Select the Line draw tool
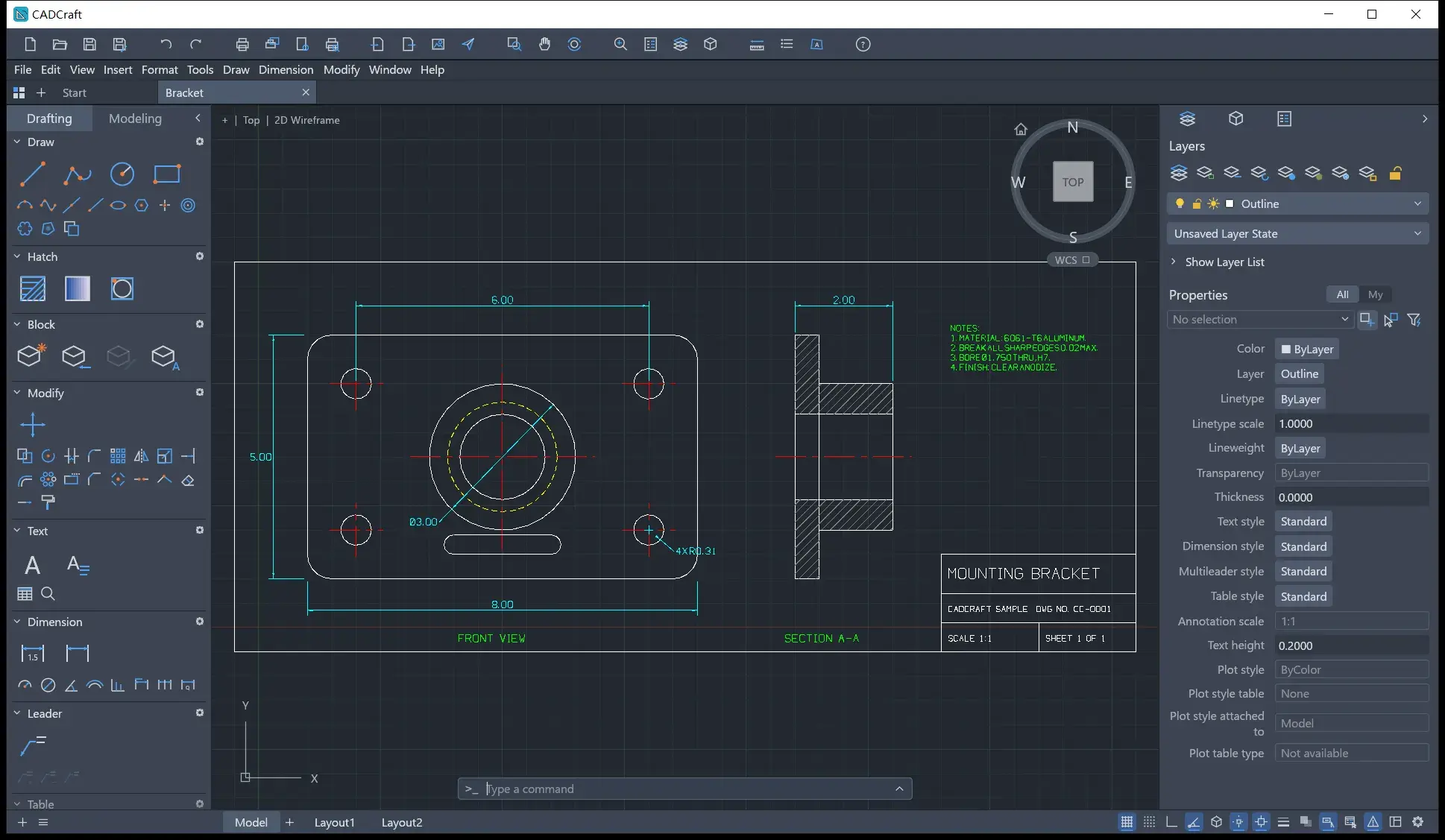Image resolution: width=1445 pixels, height=840 pixels. (32, 174)
